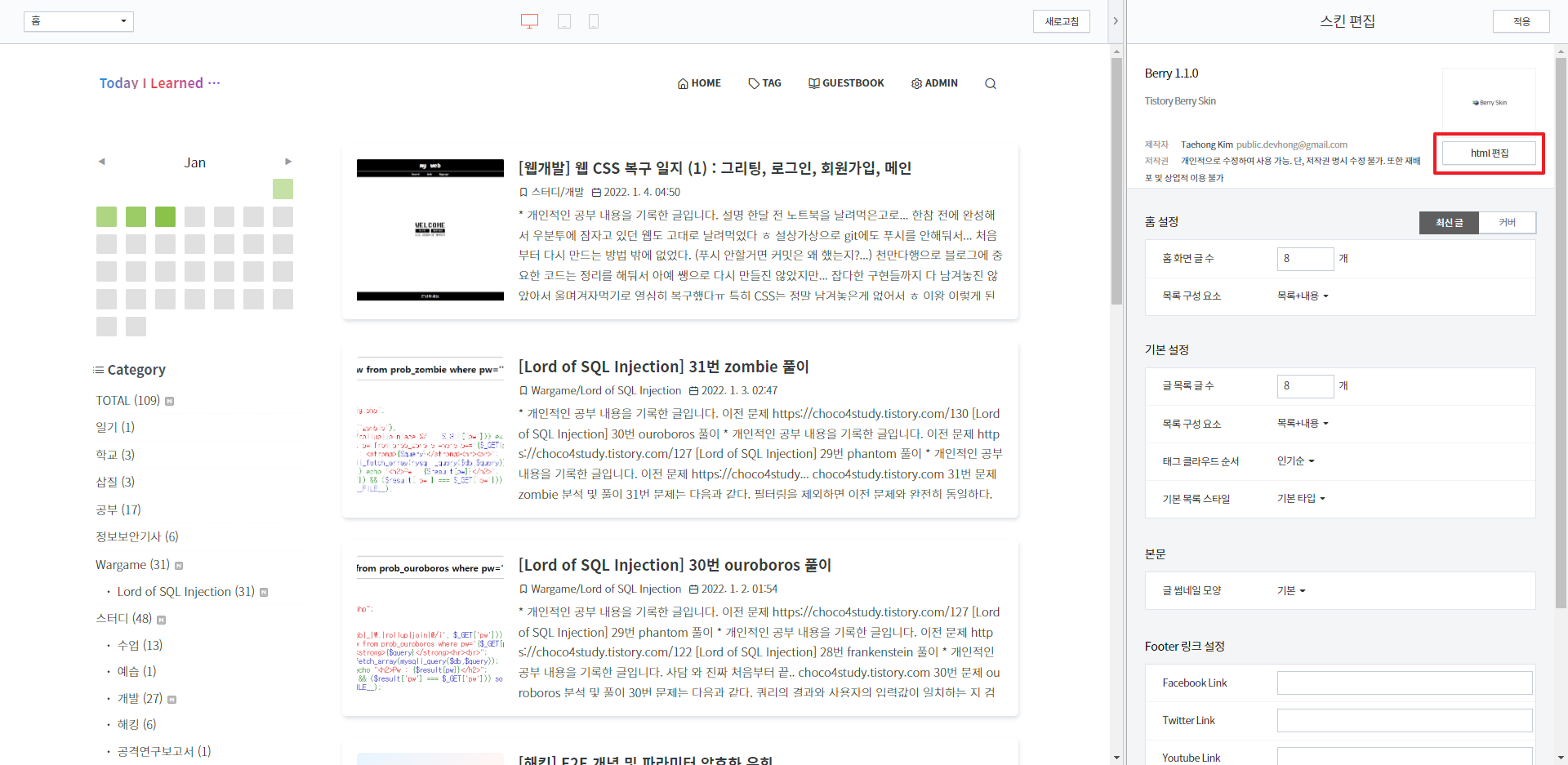The image size is (1568, 765).
Task: Switch home setting to 커버 tab
Action: (x=1507, y=222)
